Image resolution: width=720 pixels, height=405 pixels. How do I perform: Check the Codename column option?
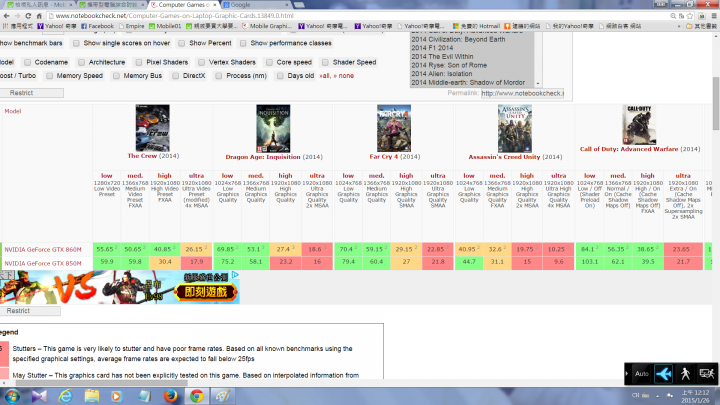[x=28, y=62]
